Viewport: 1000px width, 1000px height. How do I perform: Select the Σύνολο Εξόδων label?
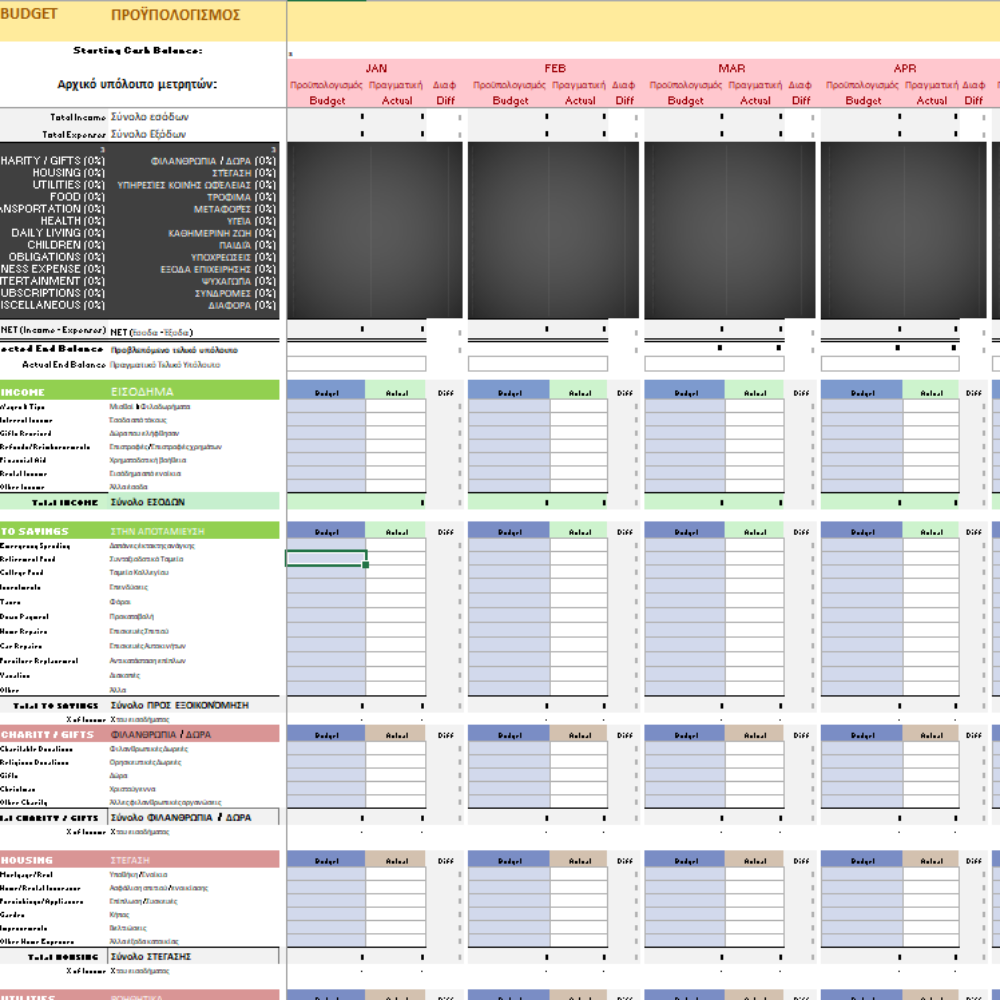point(149,134)
